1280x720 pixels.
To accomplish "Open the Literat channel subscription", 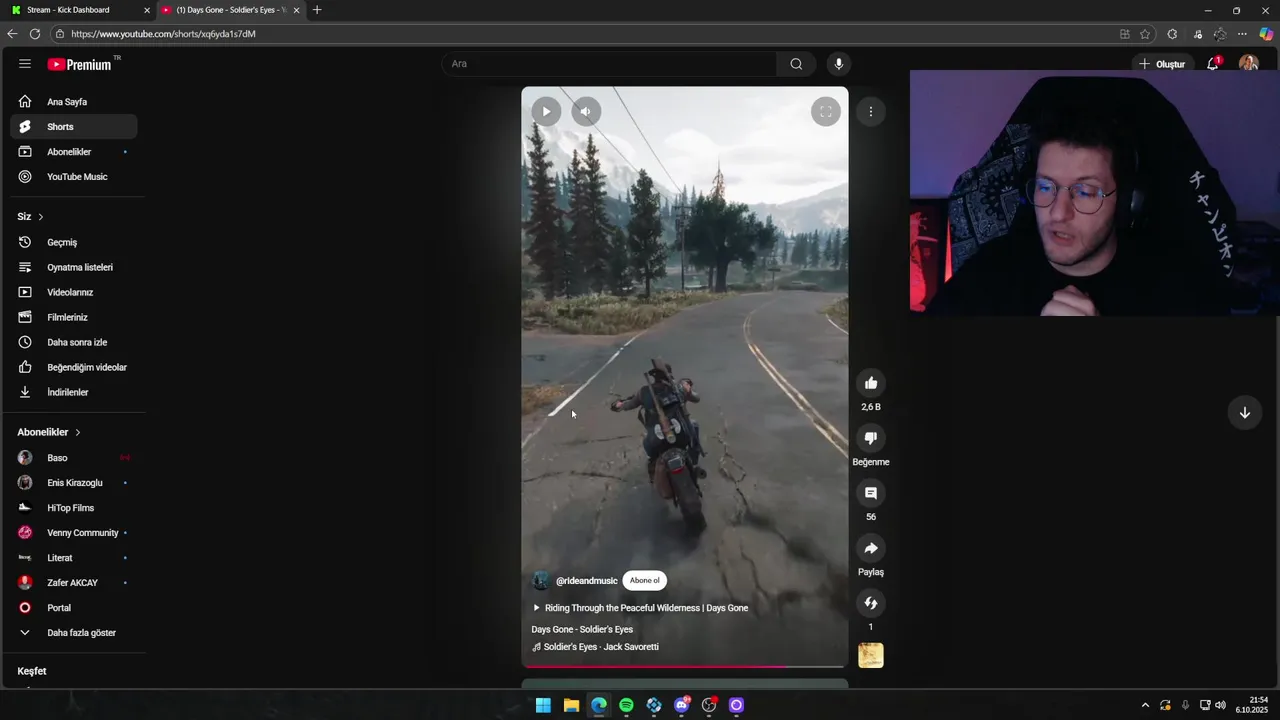I will point(74,558).
